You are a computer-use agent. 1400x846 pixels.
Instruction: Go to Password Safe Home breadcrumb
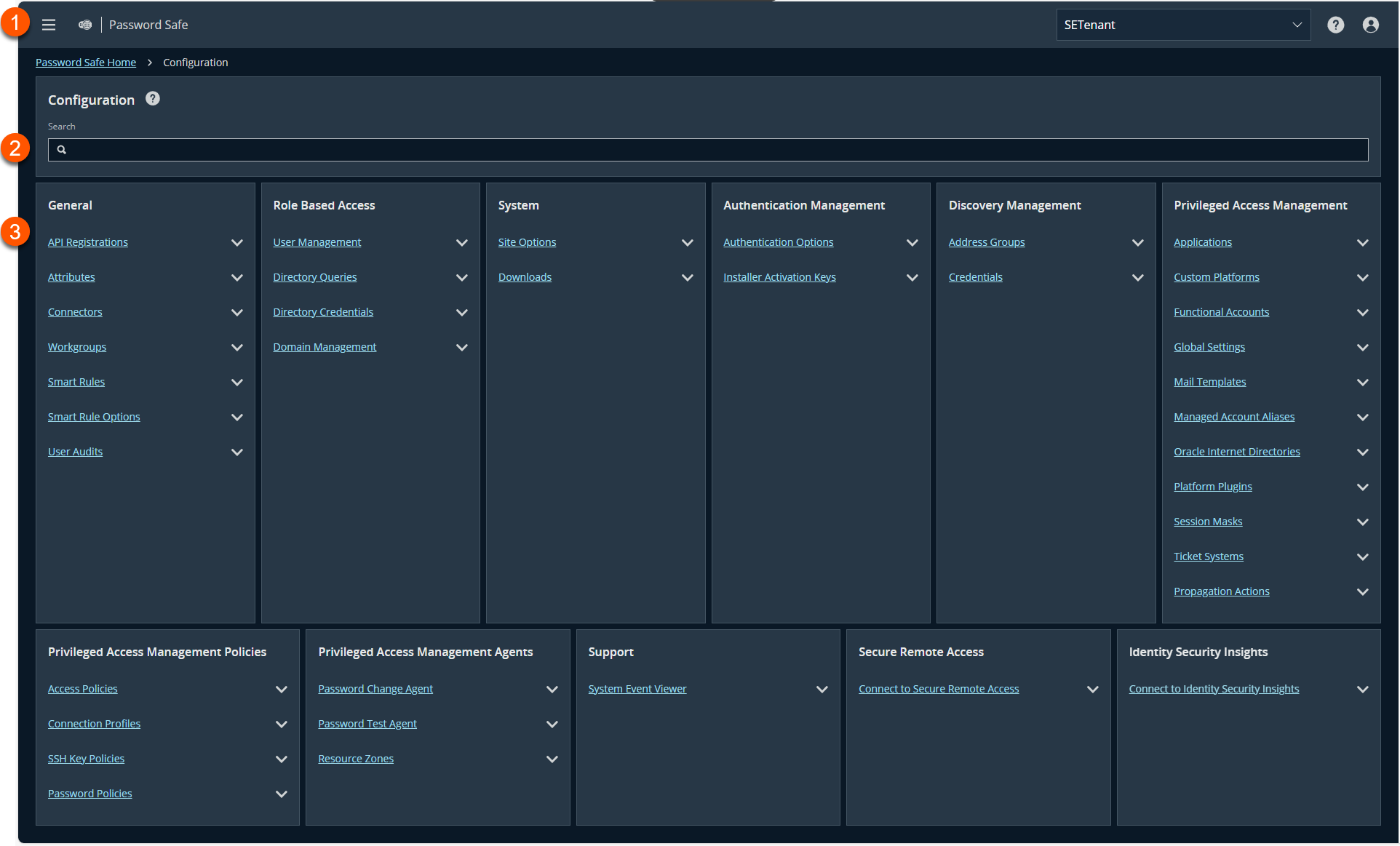(x=86, y=63)
